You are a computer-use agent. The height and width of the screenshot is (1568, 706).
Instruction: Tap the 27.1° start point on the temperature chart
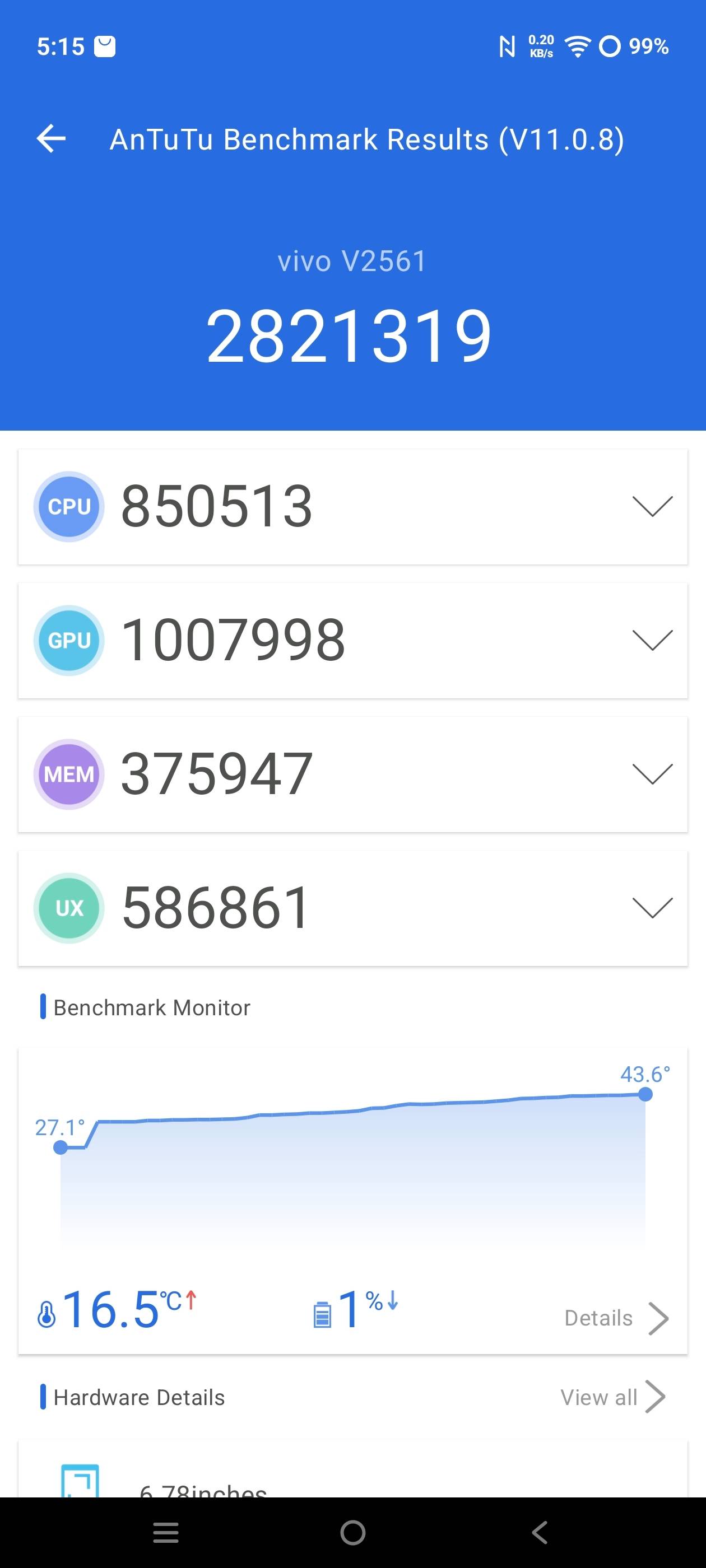(x=61, y=1147)
